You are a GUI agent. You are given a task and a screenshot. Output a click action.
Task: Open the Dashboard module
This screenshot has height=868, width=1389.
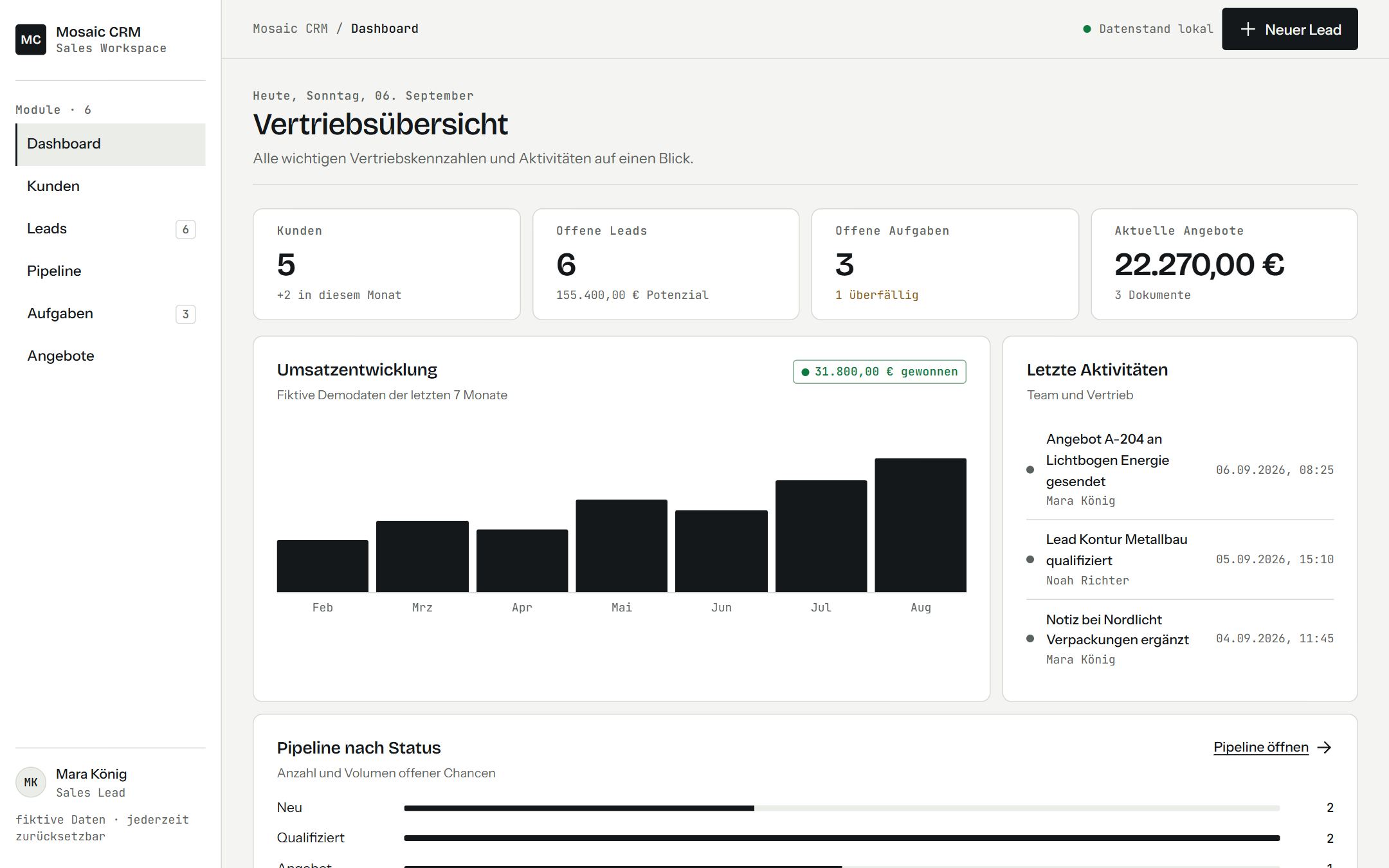(x=111, y=144)
